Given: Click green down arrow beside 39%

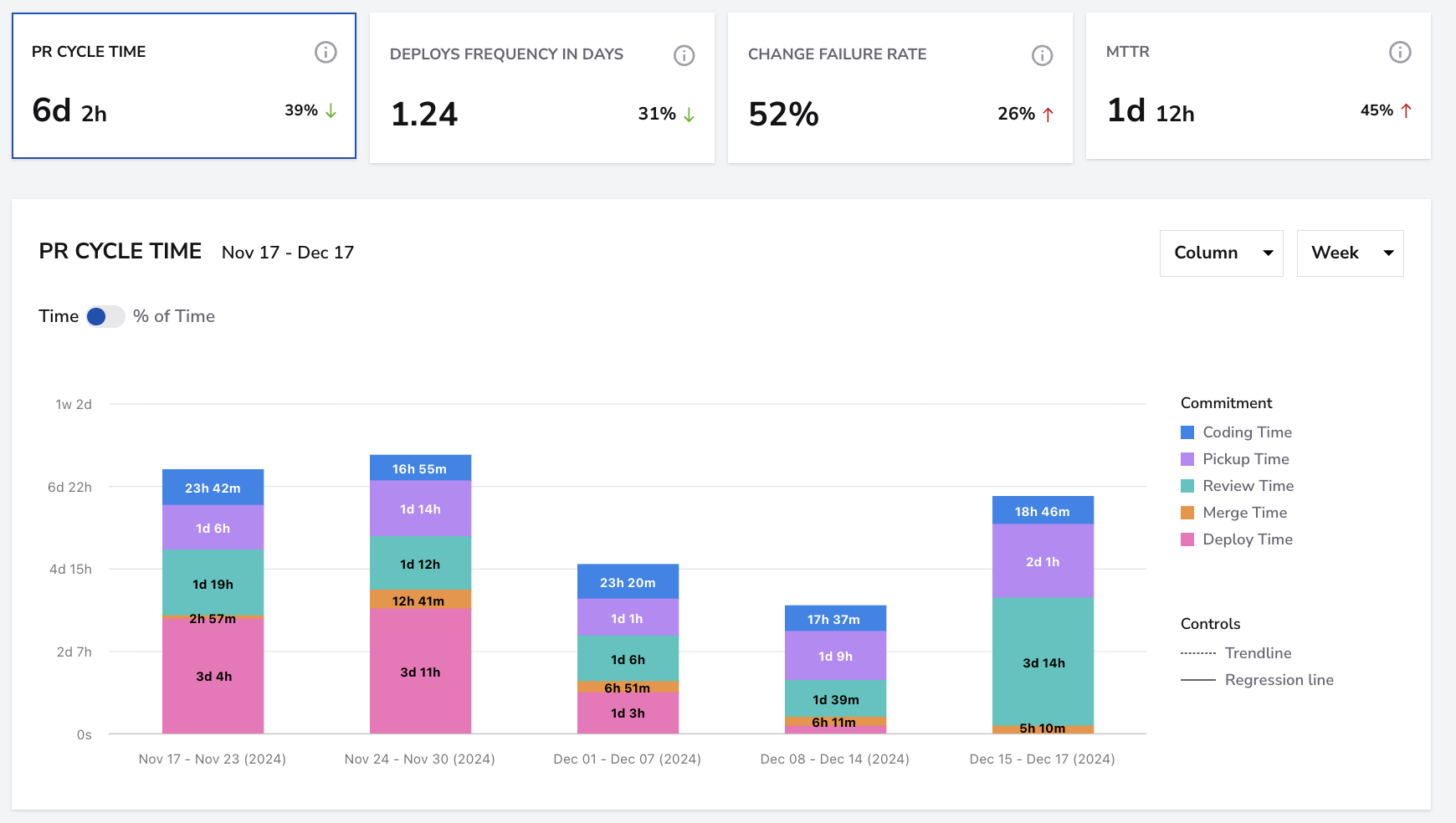Looking at the screenshot, I should tap(331, 110).
